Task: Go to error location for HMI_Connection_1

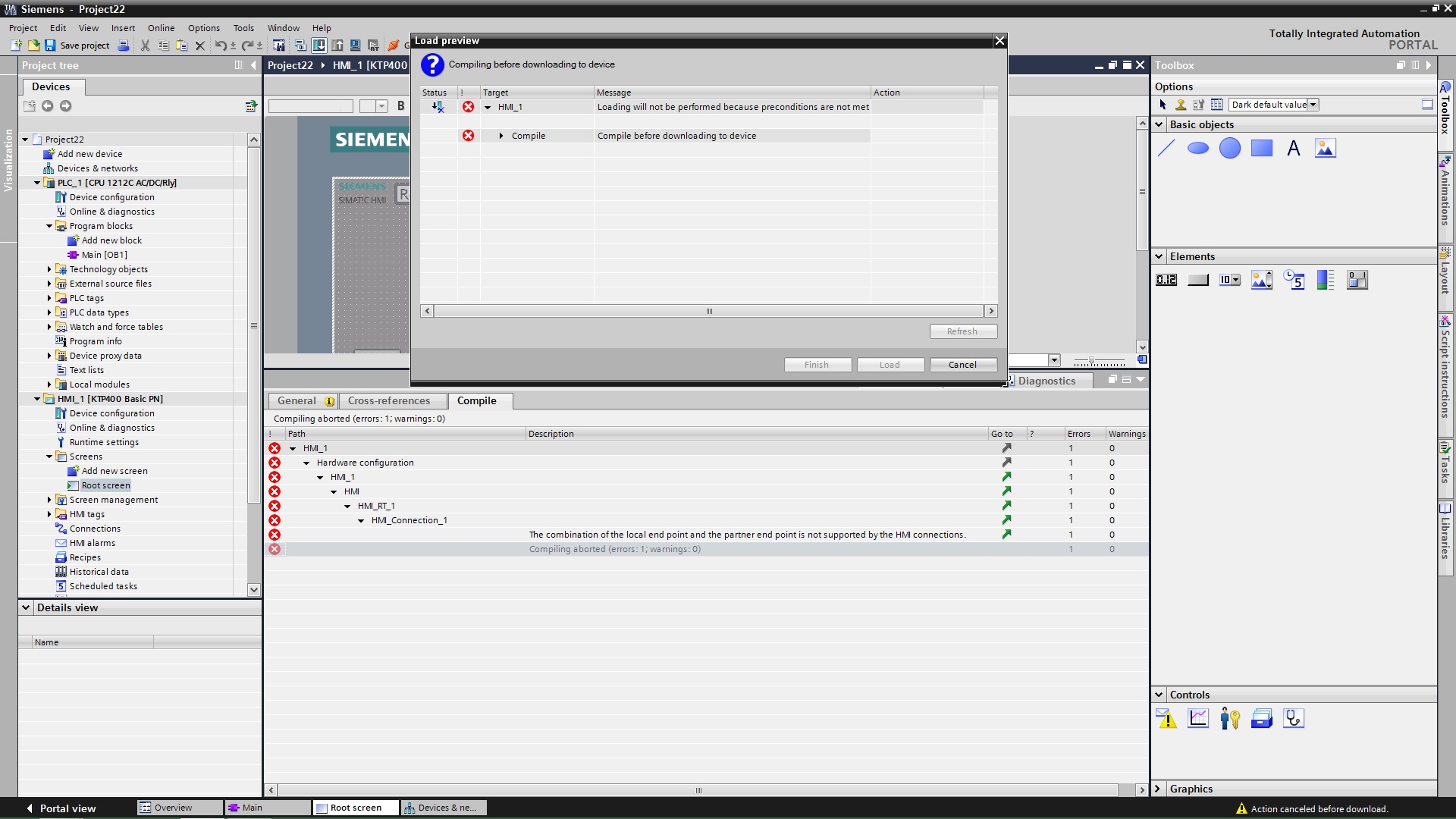Action: (1006, 520)
